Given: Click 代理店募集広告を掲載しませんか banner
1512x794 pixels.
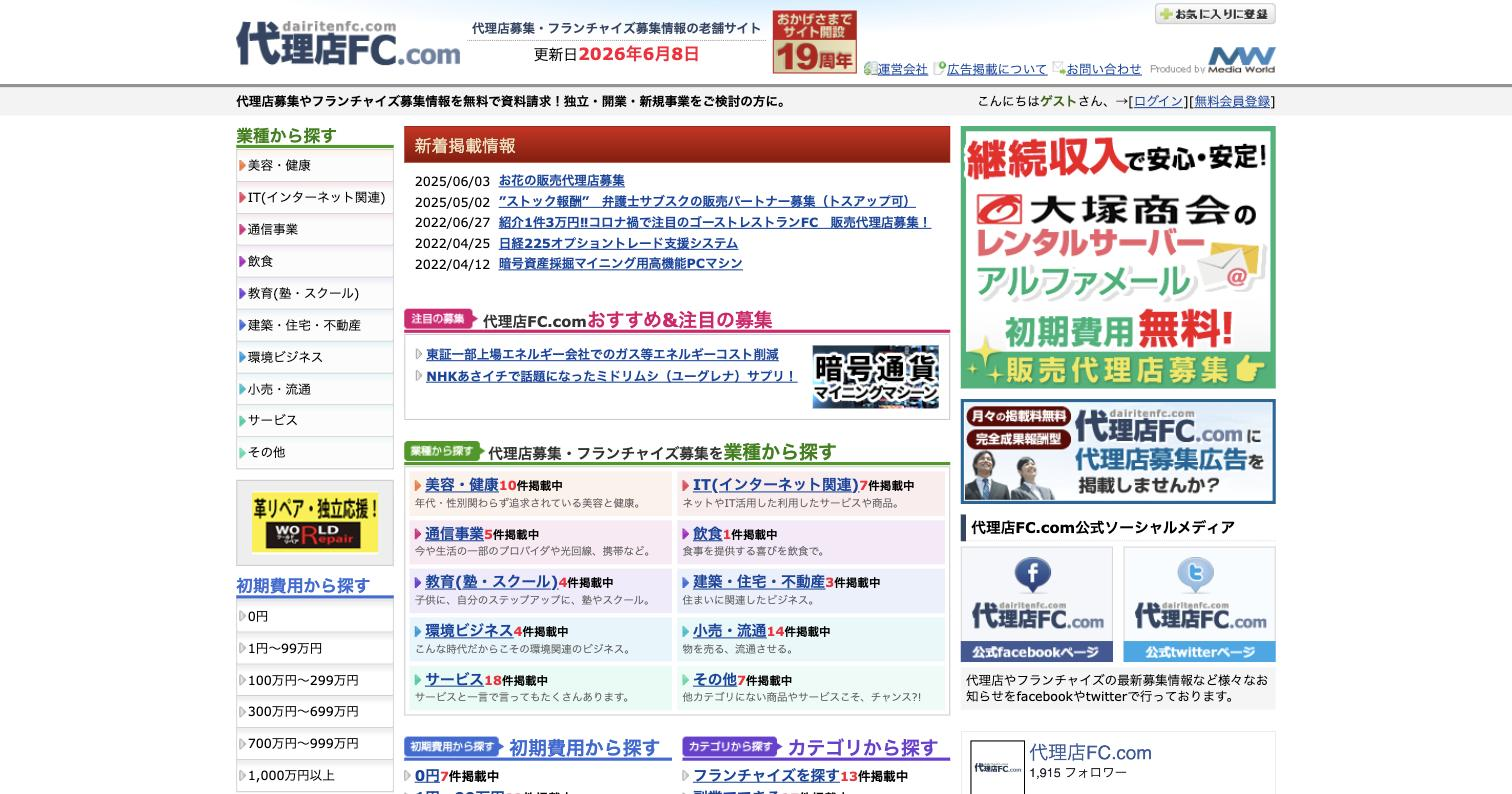Looking at the screenshot, I should [1118, 452].
